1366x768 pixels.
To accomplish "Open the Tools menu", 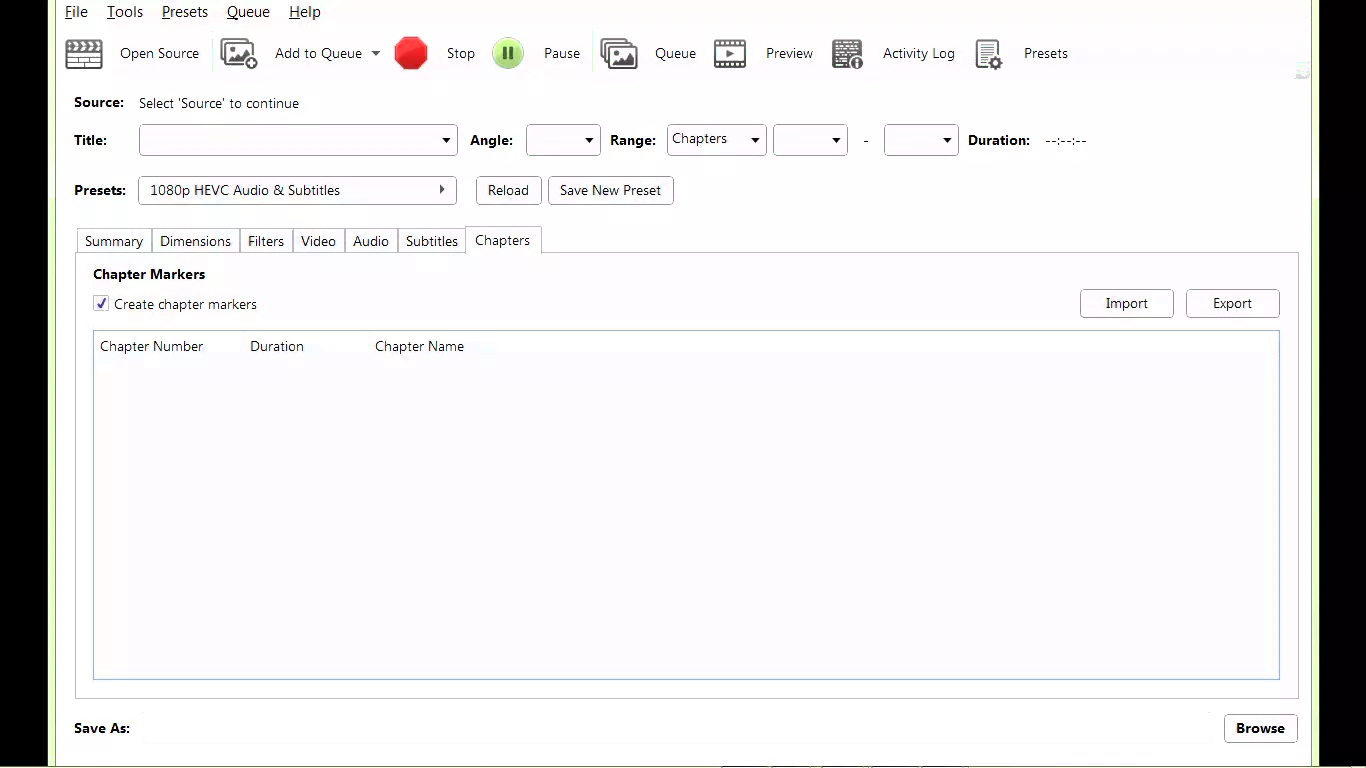I will (124, 11).
